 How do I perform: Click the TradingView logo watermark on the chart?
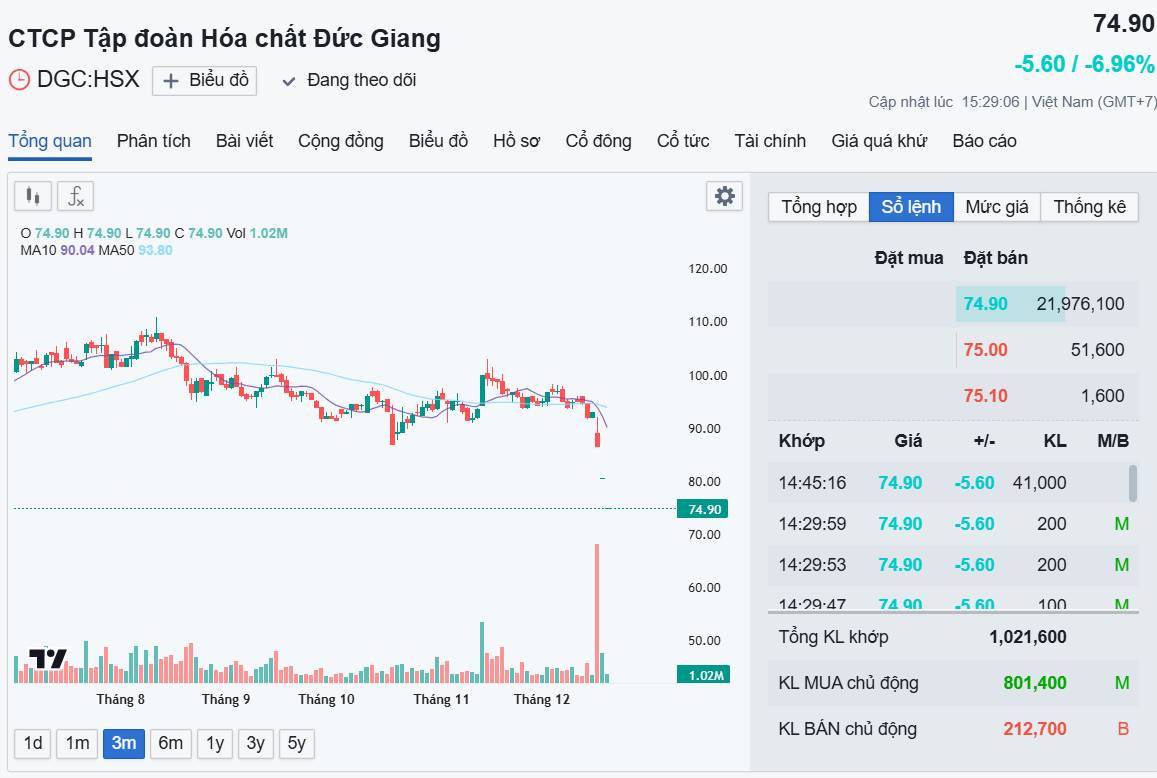[47, 657]
